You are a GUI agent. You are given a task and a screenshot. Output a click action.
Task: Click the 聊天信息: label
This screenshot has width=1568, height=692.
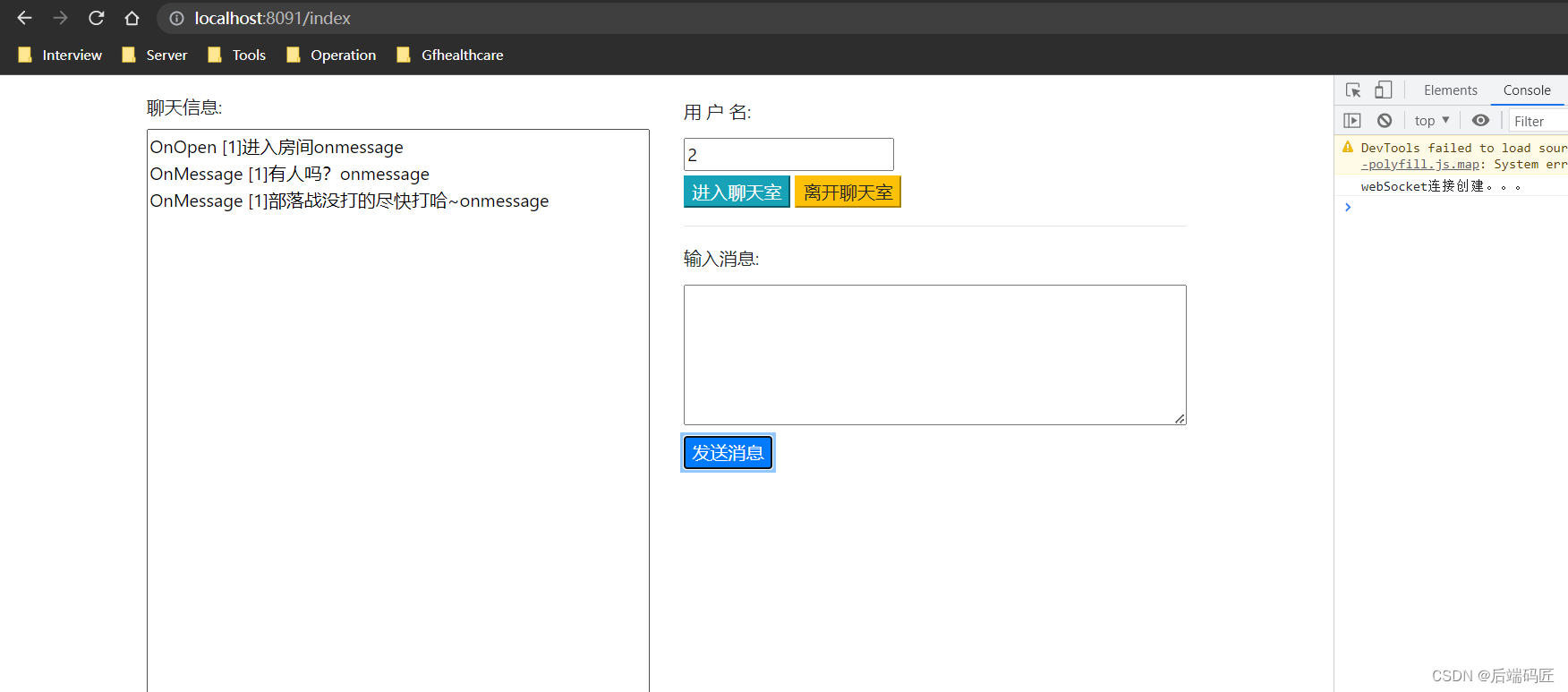184,107
